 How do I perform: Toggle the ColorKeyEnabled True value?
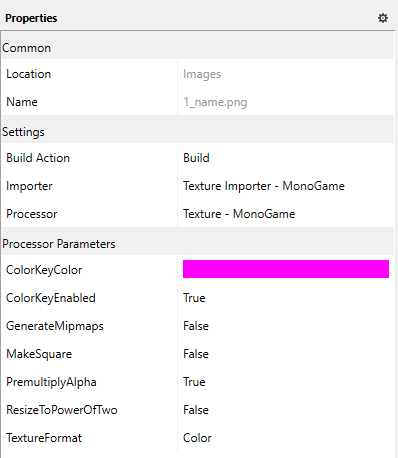click(x=194, y=298)
